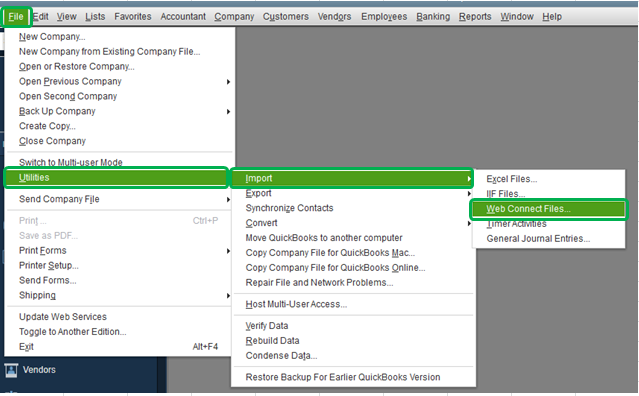Open the Banking menu
The height and width of the screenshot is (396, 639).
433,17
